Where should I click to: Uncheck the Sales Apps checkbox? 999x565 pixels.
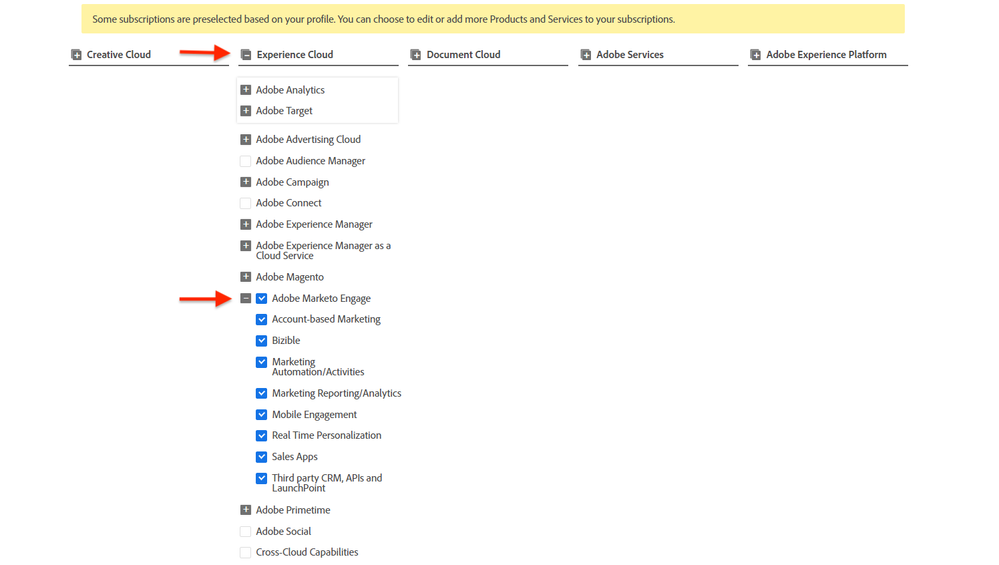tap(261, 457)
